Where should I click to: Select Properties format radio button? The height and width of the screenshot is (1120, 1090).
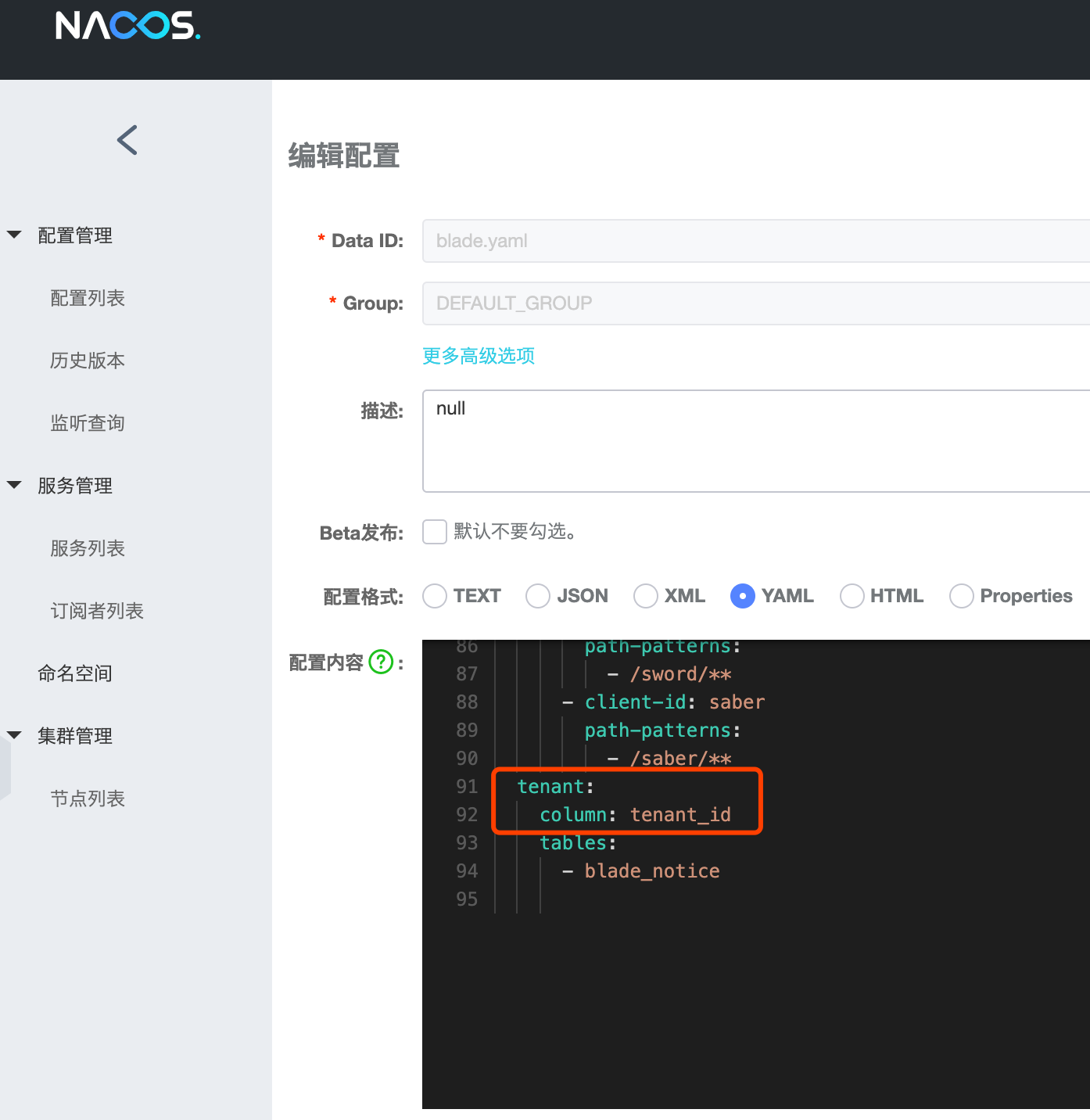coord(962,596)
